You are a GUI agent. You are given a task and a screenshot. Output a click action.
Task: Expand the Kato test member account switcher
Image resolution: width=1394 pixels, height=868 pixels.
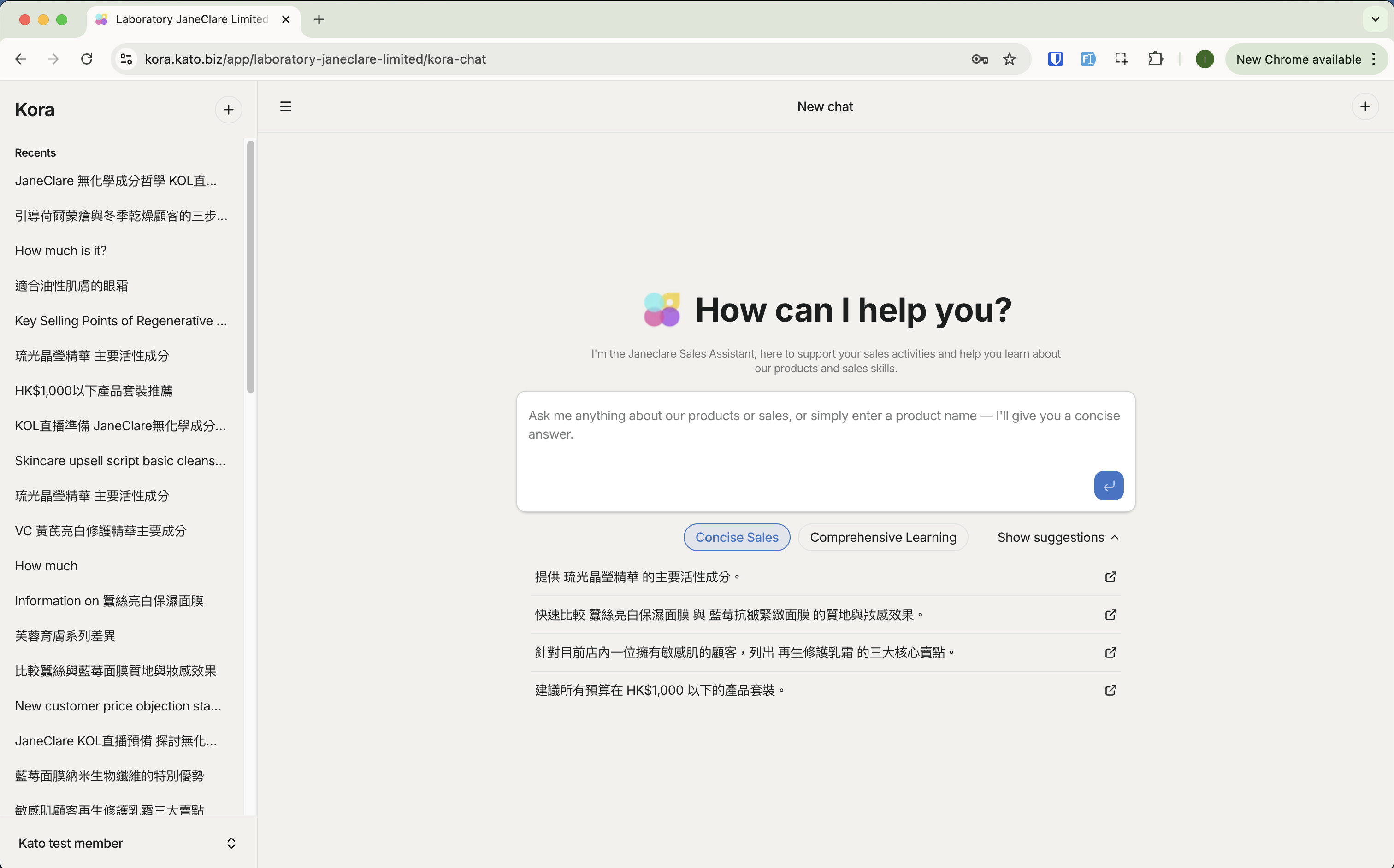pos(128,843)
